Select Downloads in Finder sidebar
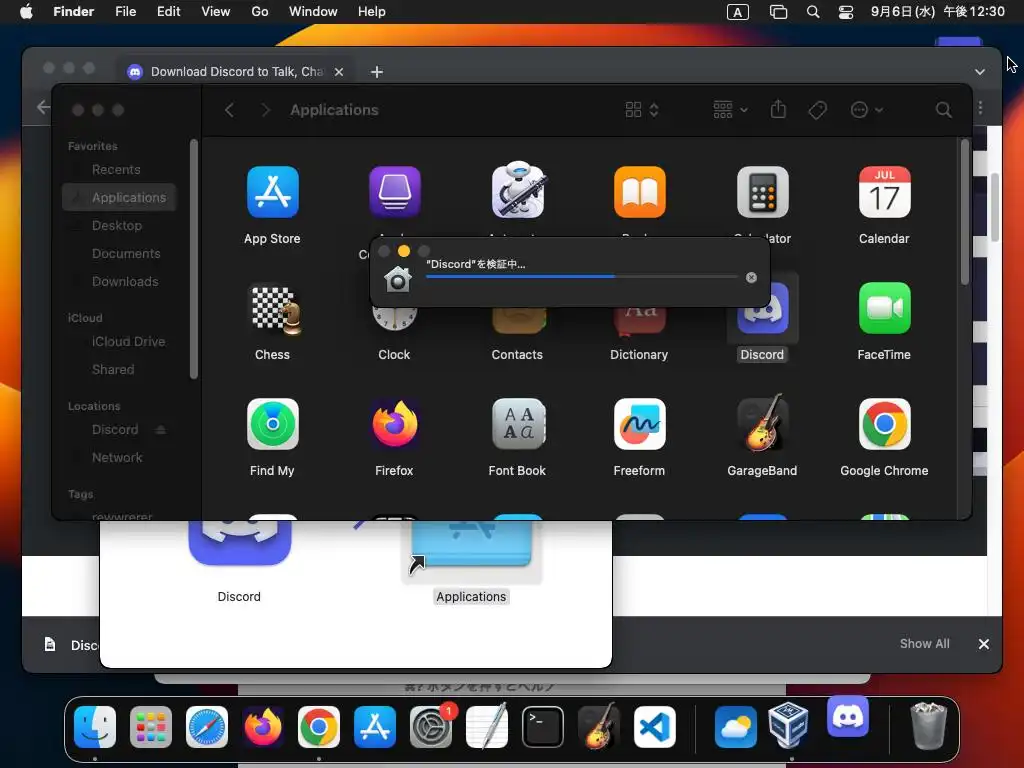Viewport: 1024px width, 768px height. pyautogui.click(x=125, y=281)
